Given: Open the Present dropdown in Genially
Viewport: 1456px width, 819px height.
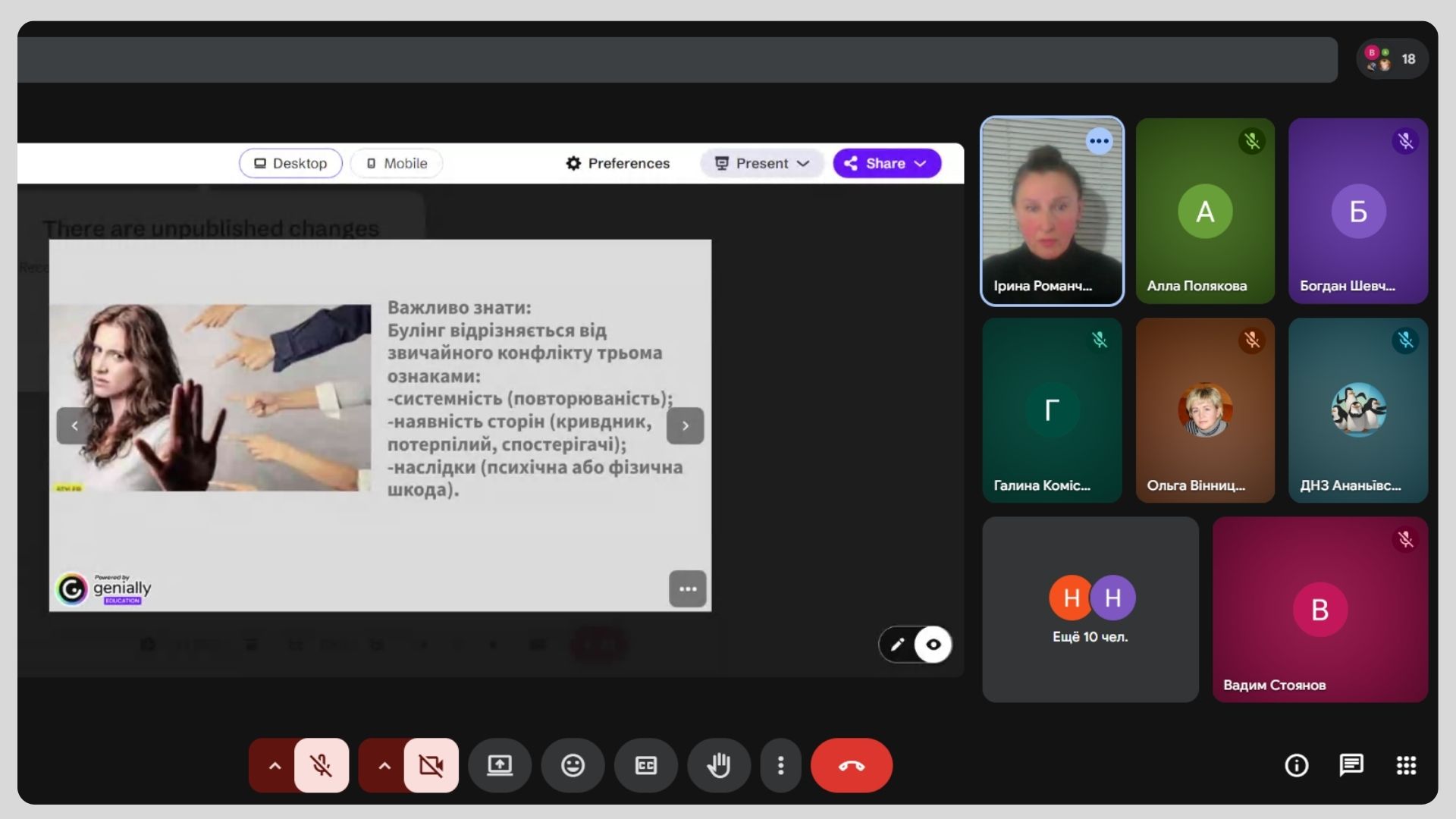Looking at the screenshot, I should tap(761, 163).
